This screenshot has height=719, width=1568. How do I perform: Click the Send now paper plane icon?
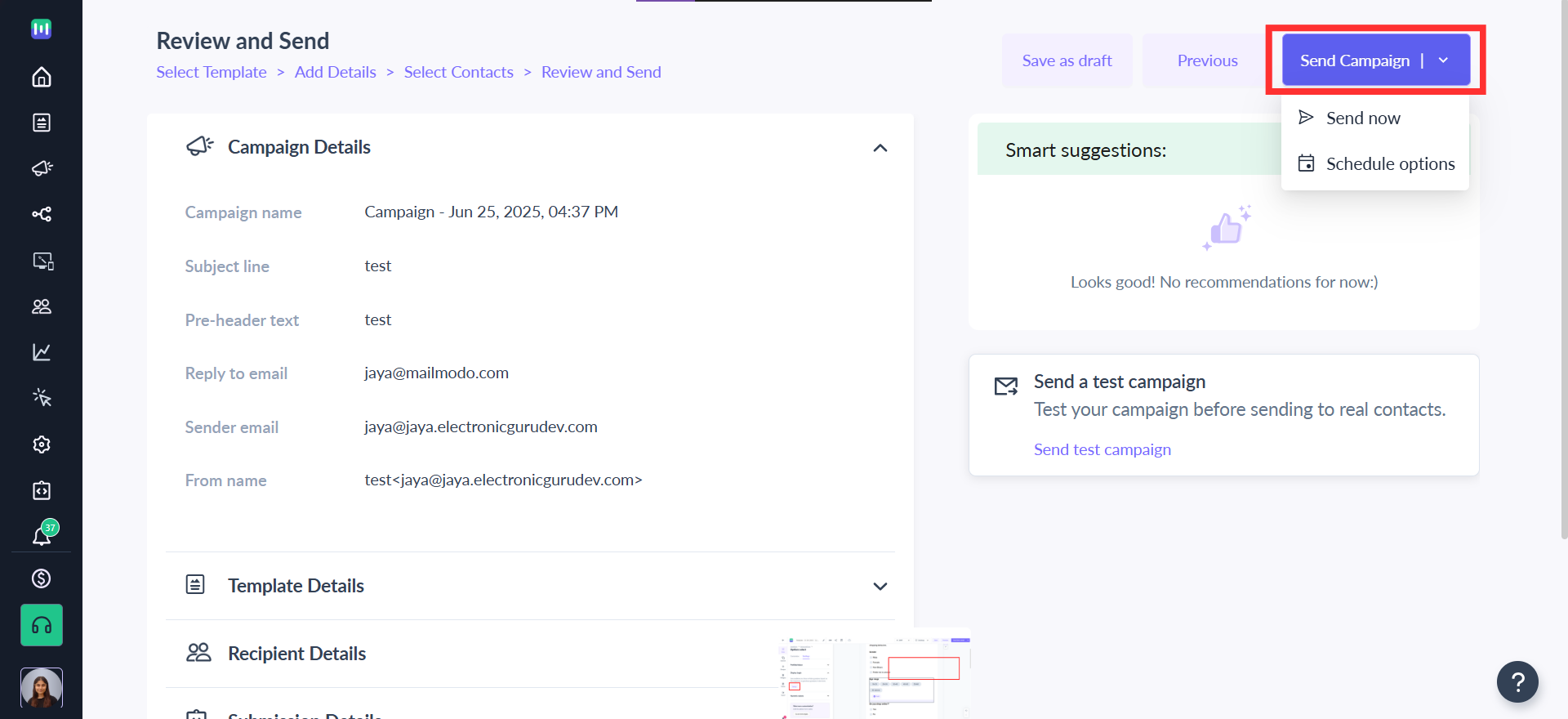coord(1306,118)
